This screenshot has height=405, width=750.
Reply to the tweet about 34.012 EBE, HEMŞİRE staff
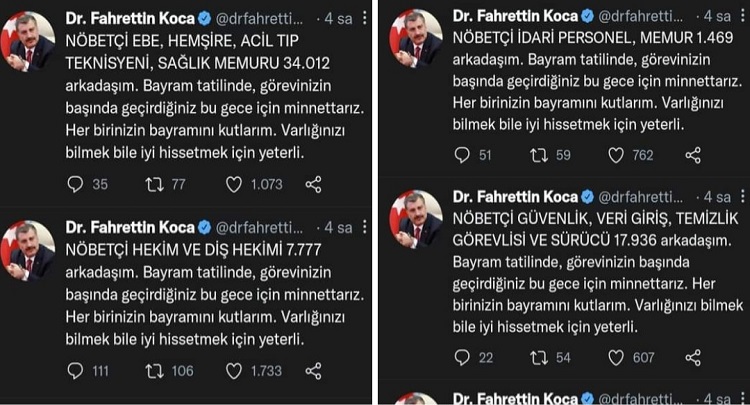click(x=74, y=184)
